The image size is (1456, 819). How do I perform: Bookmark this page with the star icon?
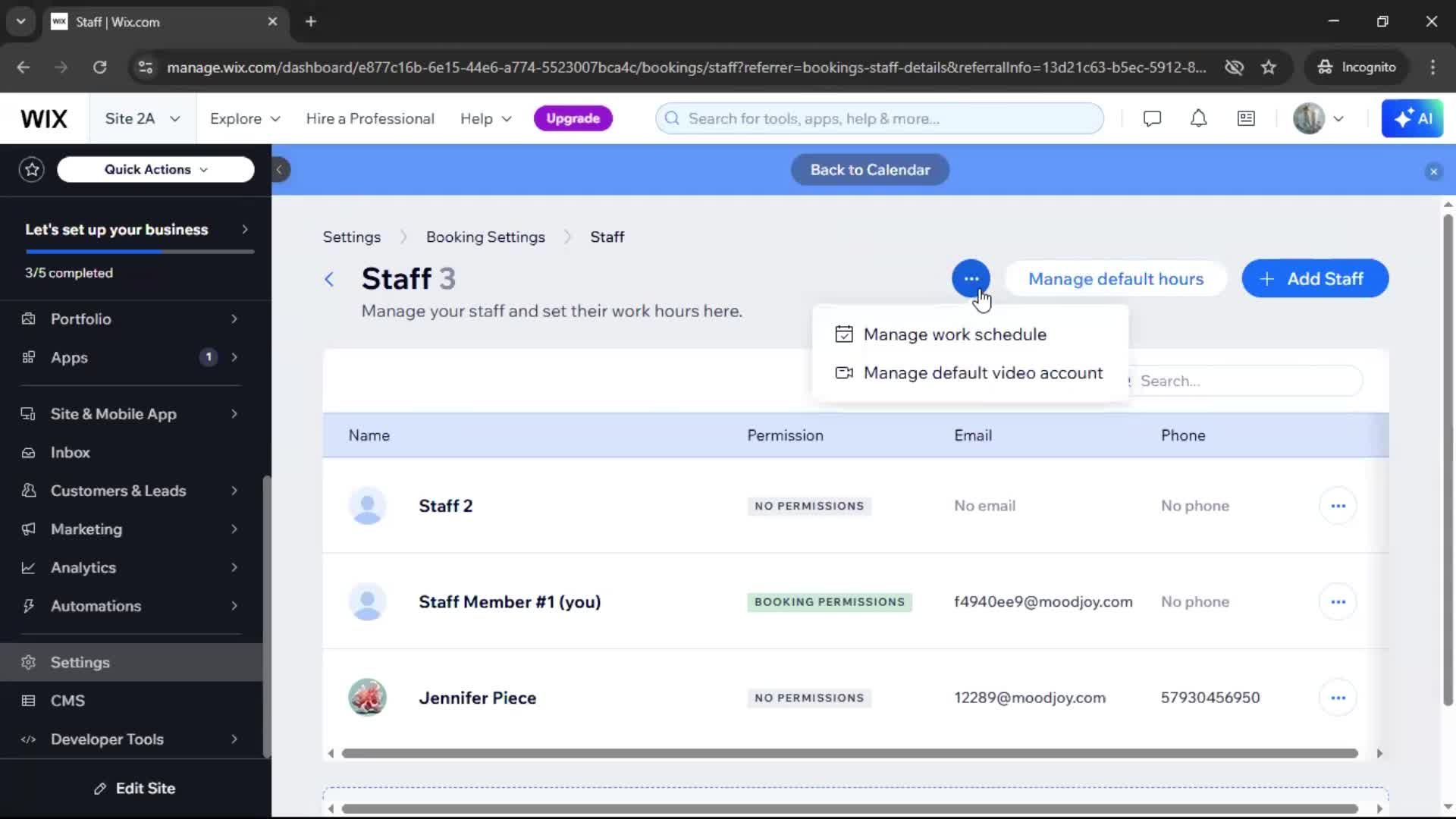point(1269,67)
